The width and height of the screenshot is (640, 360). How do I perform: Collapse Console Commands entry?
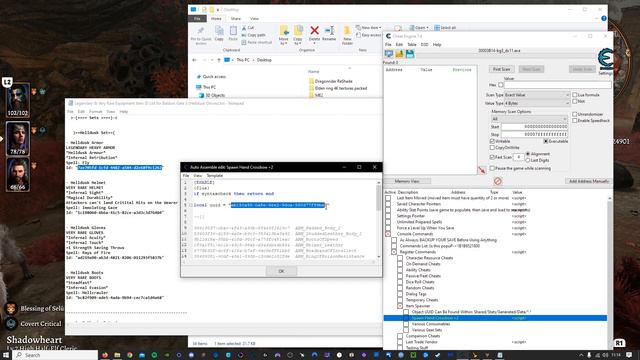coord(388,234)
